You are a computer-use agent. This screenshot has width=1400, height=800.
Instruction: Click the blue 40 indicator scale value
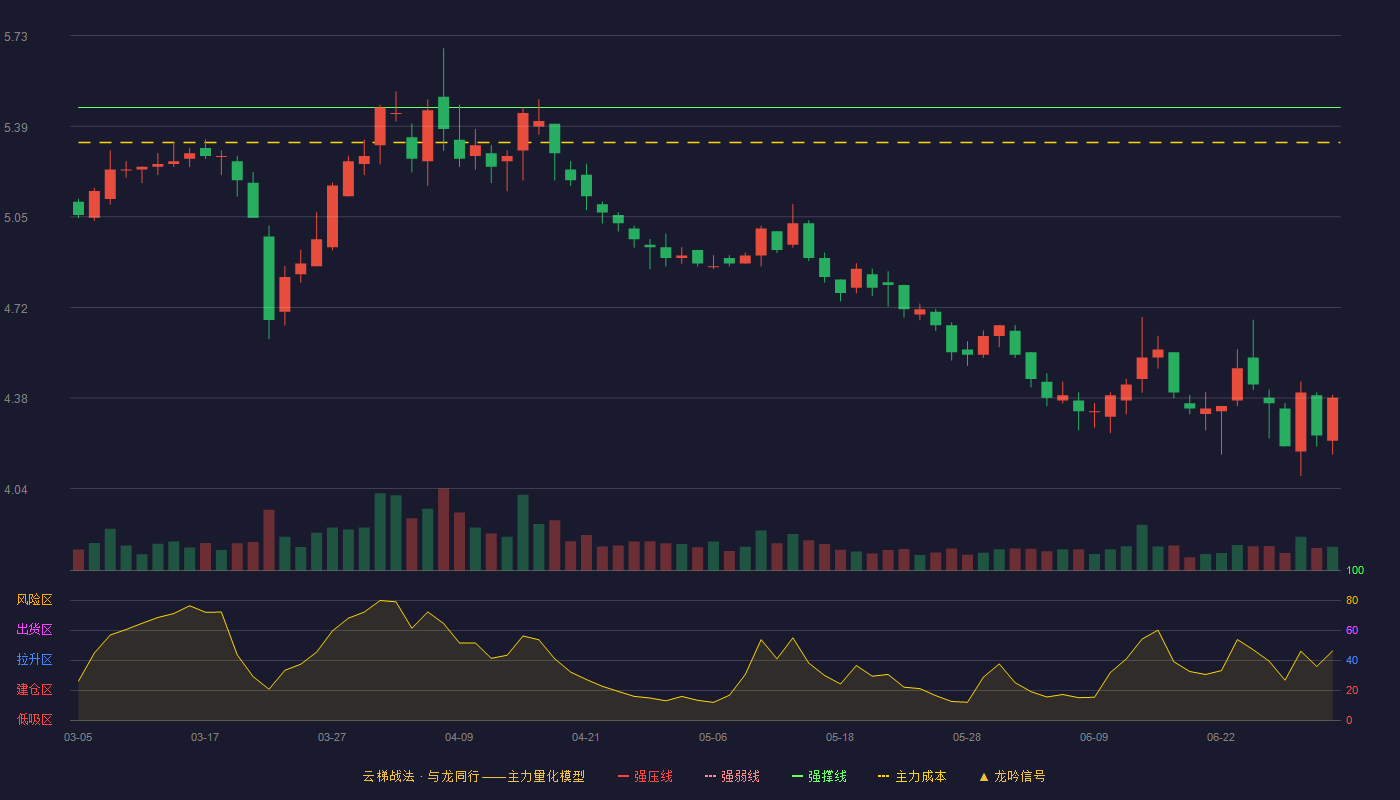pos(1352,660)
